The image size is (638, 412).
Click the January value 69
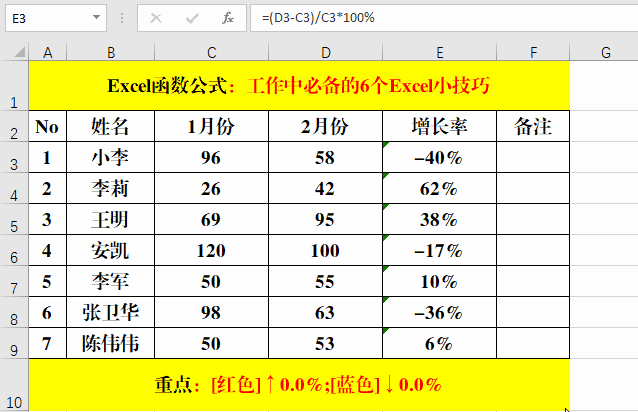(212, 219)
